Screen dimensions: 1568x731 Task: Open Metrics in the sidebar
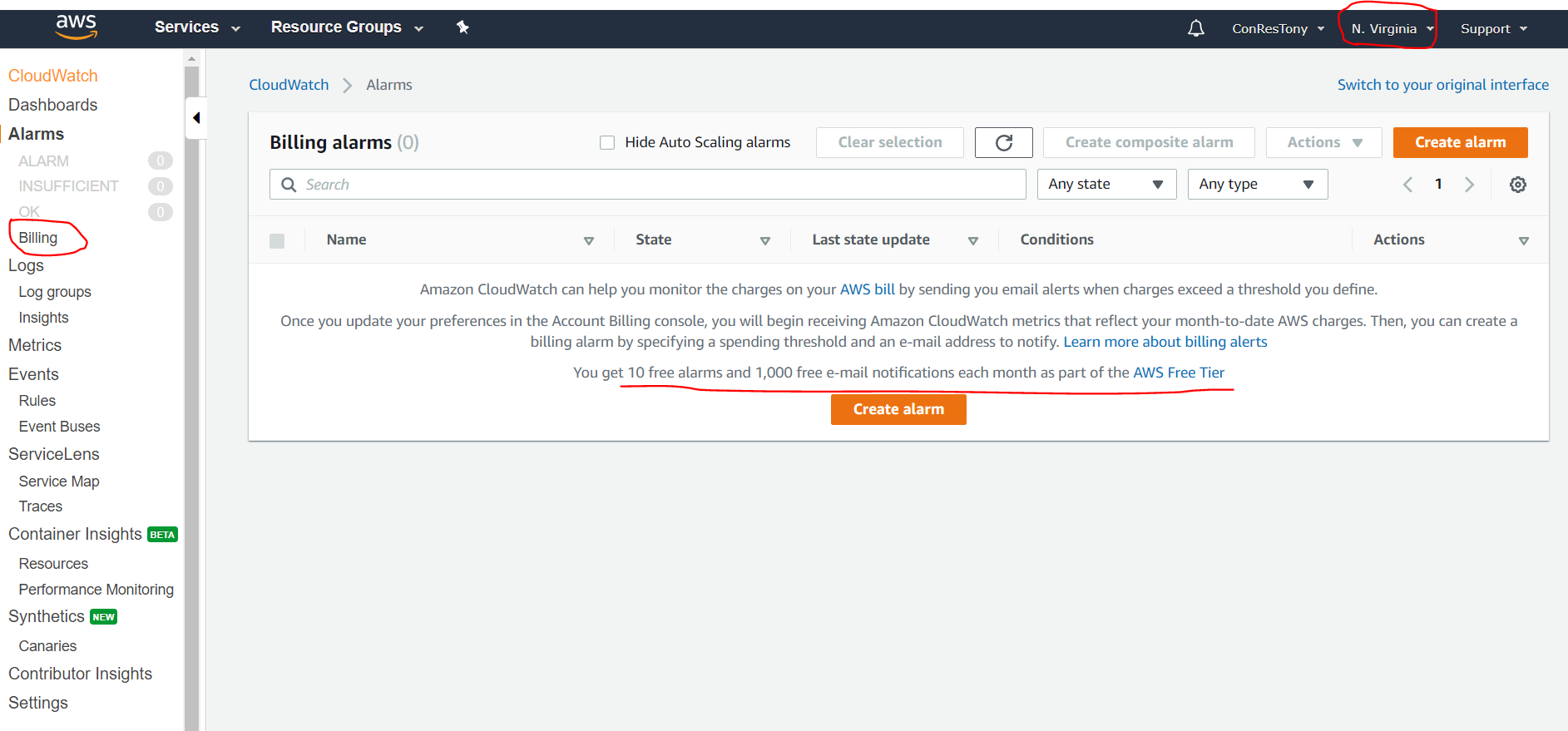point(35,345)
